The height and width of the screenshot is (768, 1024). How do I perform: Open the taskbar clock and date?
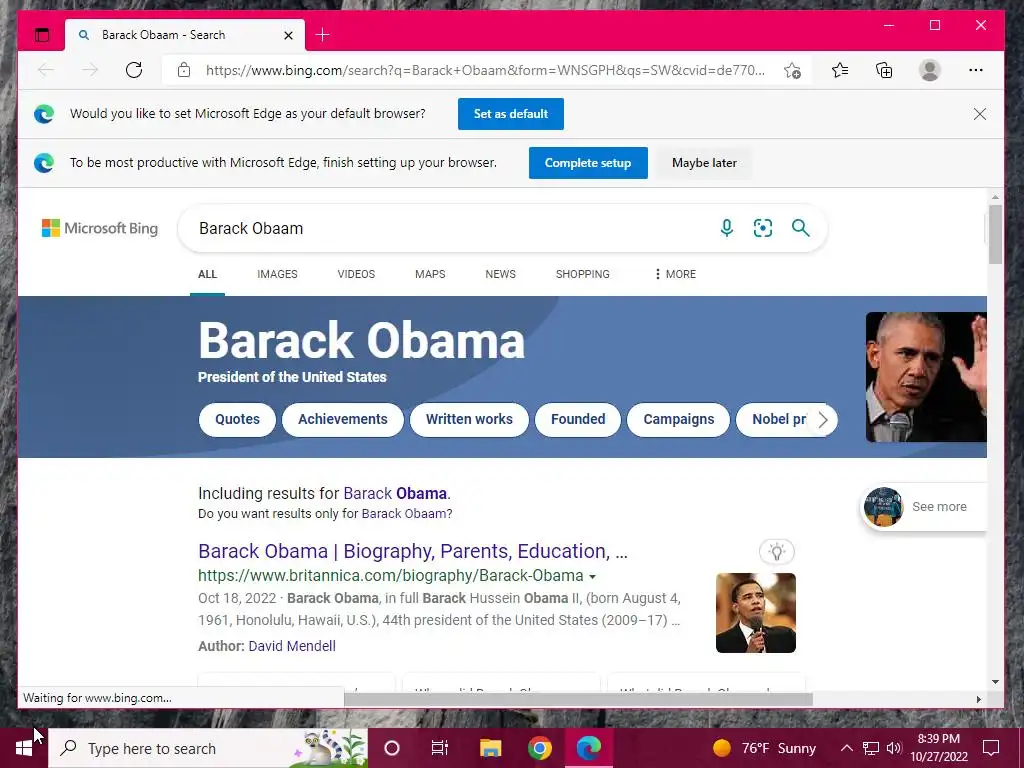click(938, 748)
